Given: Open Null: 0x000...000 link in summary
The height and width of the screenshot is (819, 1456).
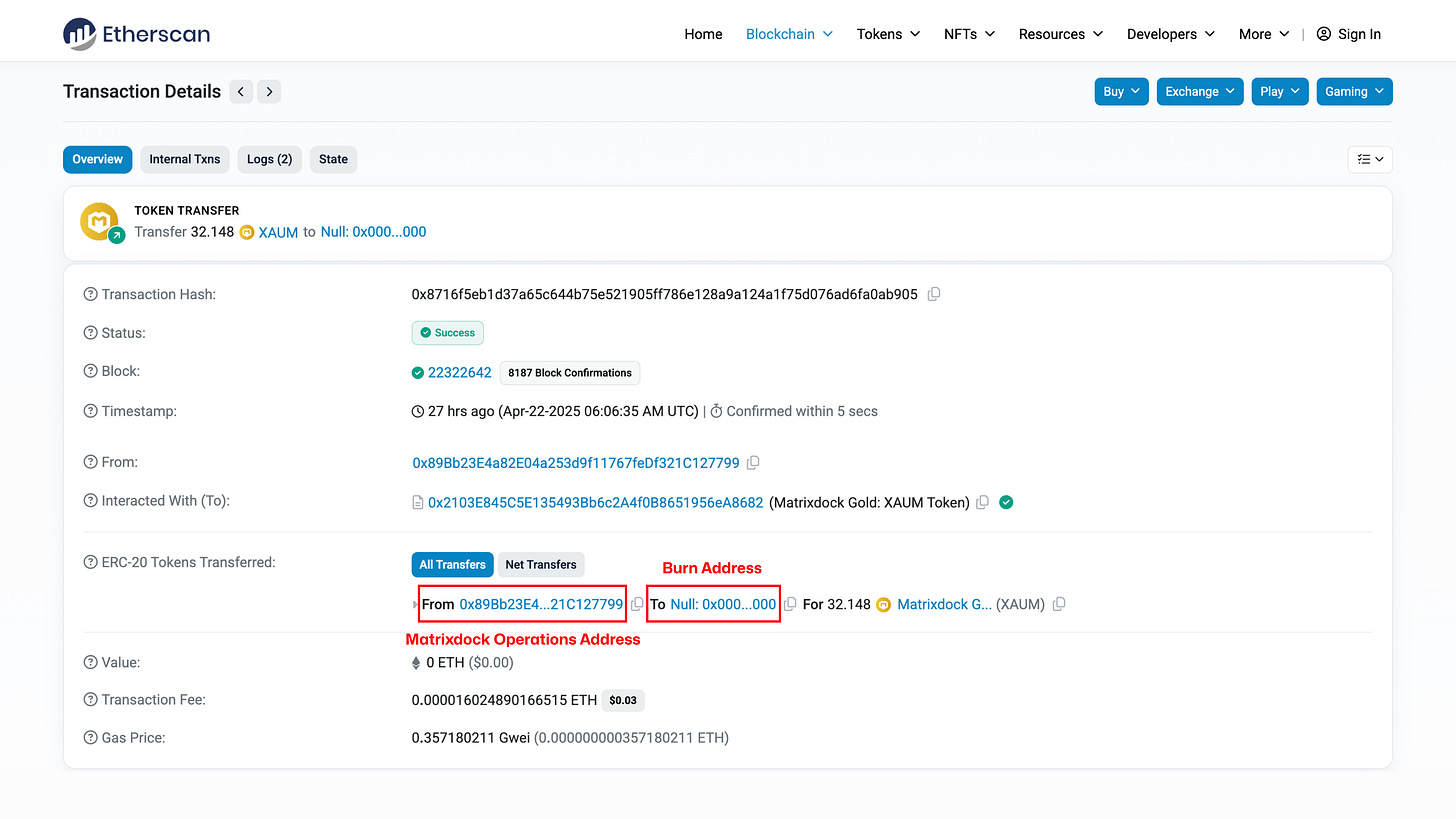Looking at the screenshot, I should pyautogui.click(x=374, y=232).
